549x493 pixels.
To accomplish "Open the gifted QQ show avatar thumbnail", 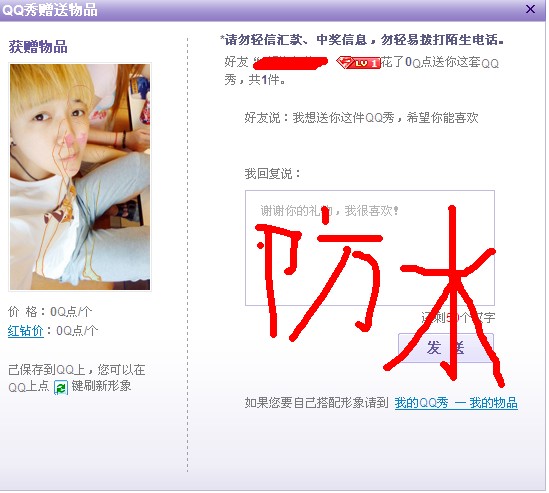I will pyautogui.click(x=80, y=177).
